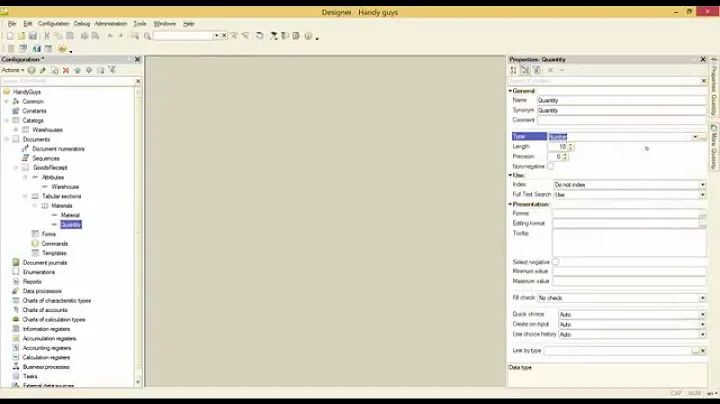720x404 pixels.
Task: Toggle the Select negative checkbox
Action: (556, 262)
